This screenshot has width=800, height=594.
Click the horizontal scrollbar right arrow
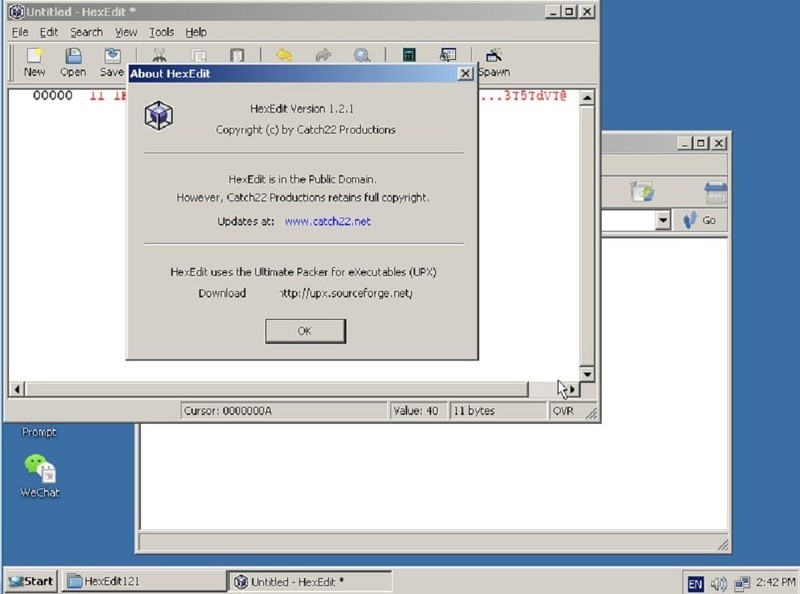tap(572, 389)
